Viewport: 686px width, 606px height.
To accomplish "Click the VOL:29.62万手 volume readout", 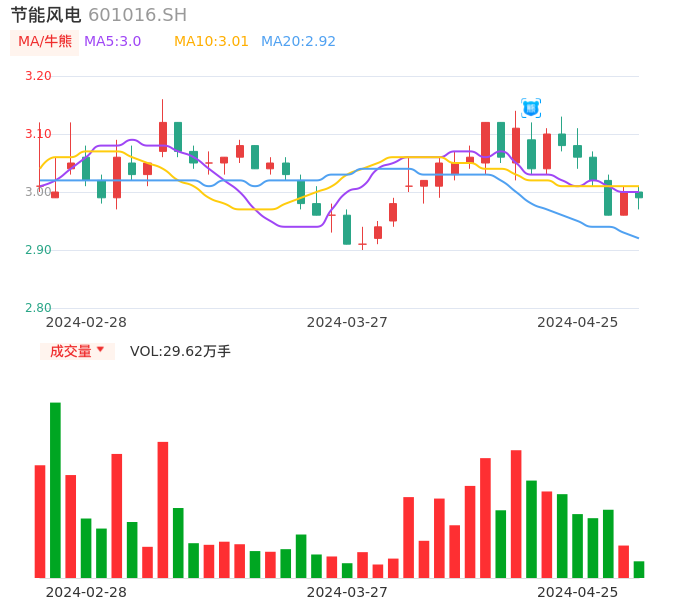I will tap(180, 351).
